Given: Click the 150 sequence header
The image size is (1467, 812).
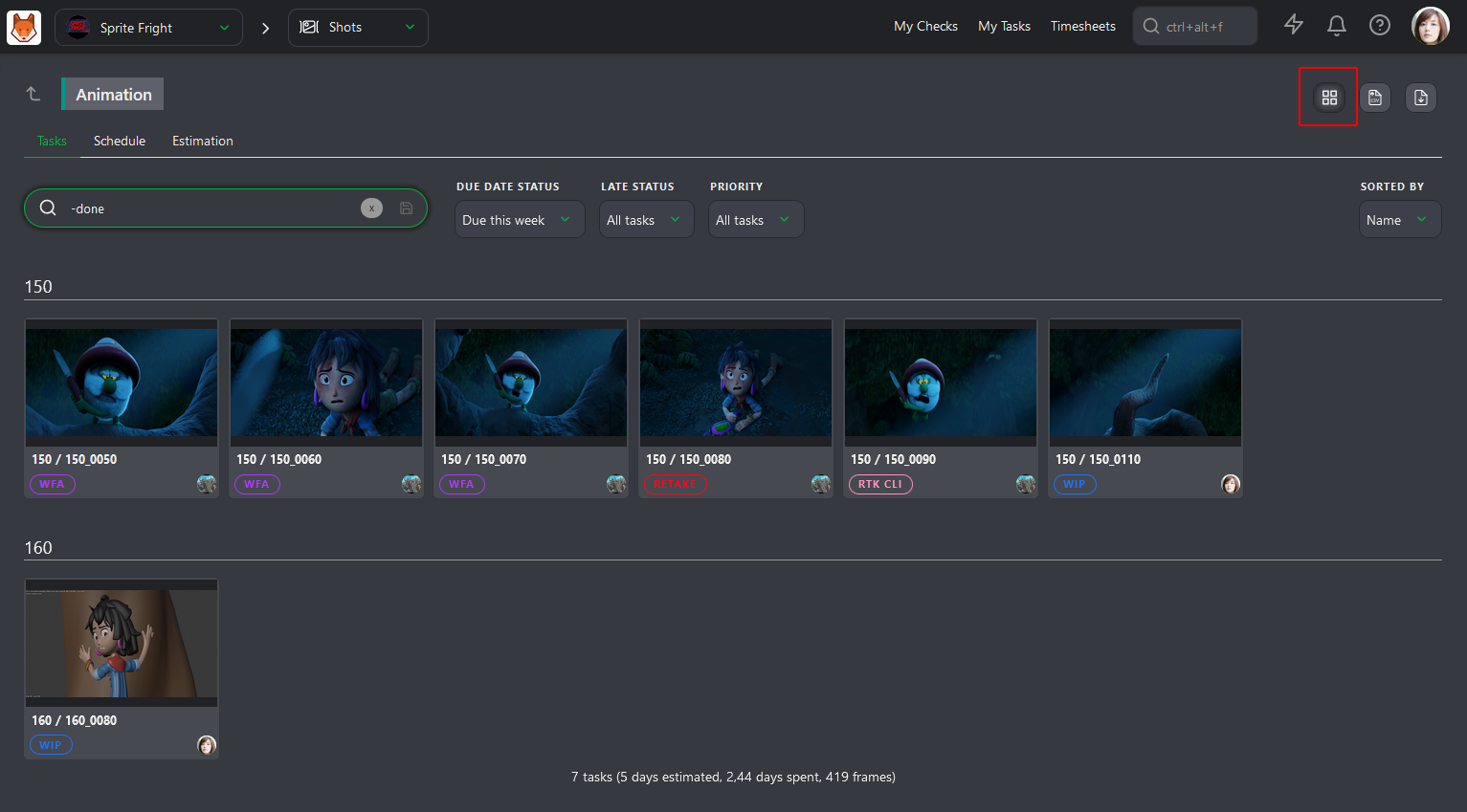Looking at the screenshot, I should pos(38,287).
